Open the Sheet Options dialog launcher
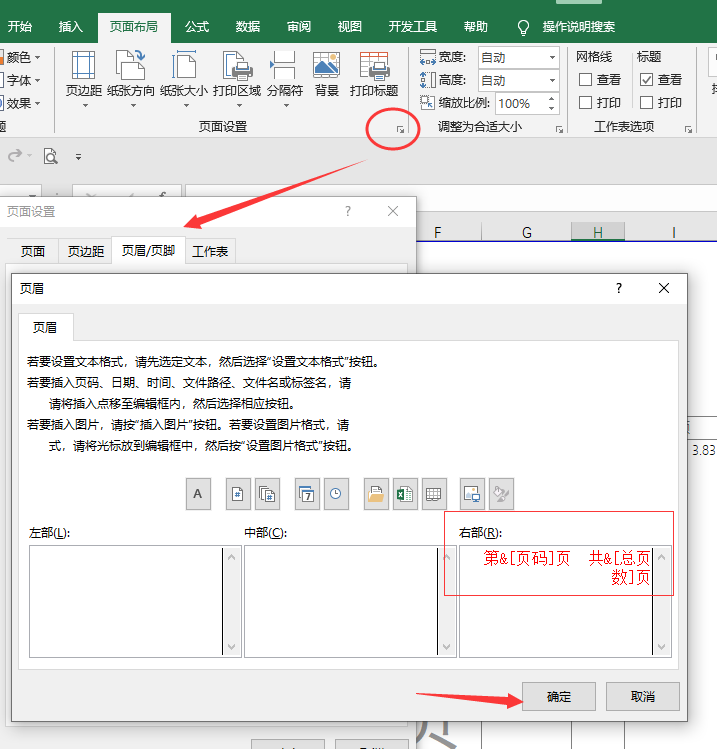Screen dimensions: 717x749 coord(688,129)
